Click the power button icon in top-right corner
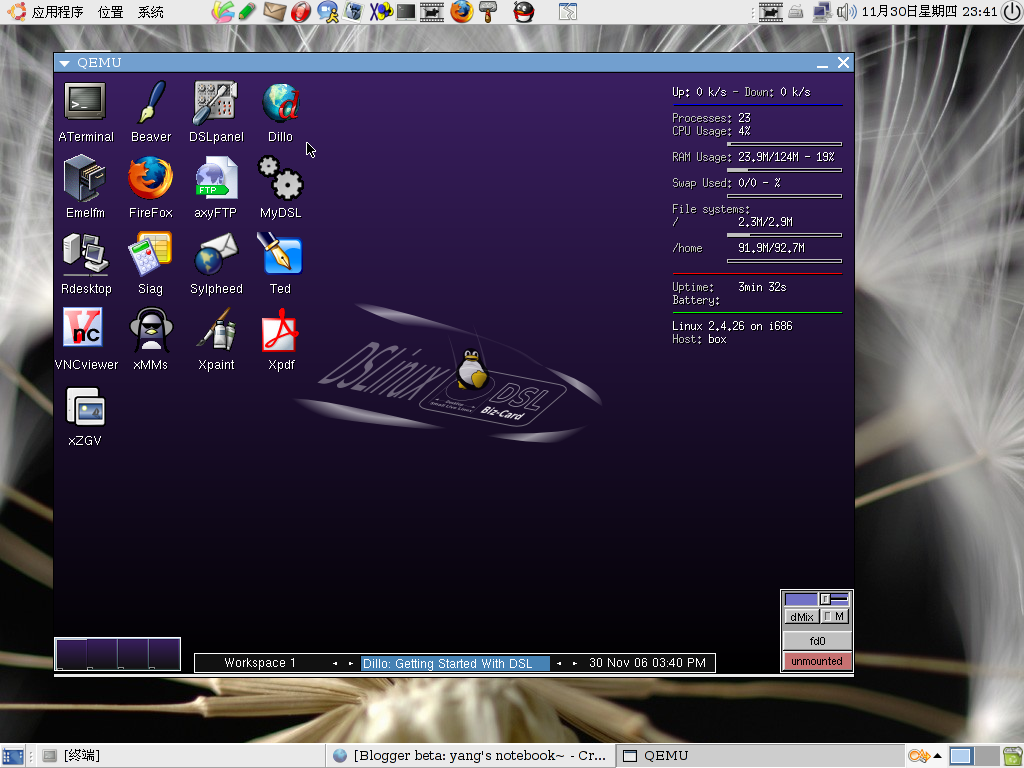This screenshot has height=768, width=1024. 1012,11
